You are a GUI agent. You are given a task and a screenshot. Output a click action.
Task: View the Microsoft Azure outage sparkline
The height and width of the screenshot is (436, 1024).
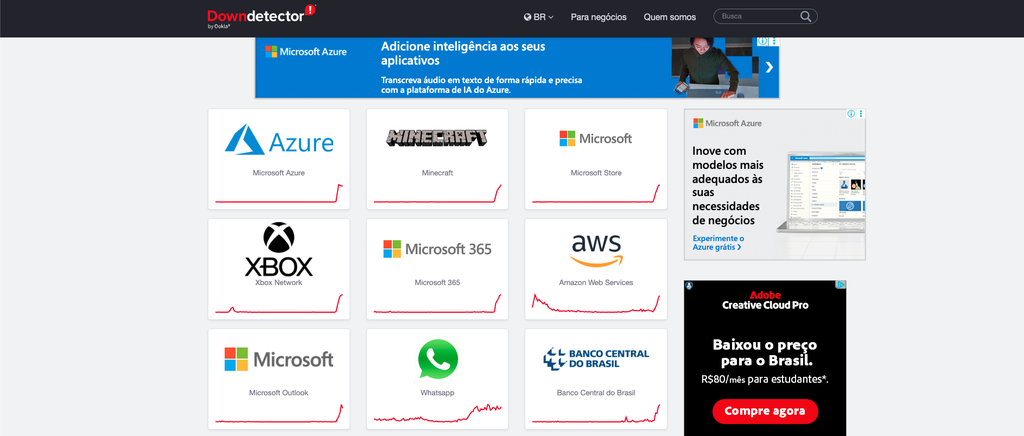tap(279, 194)
